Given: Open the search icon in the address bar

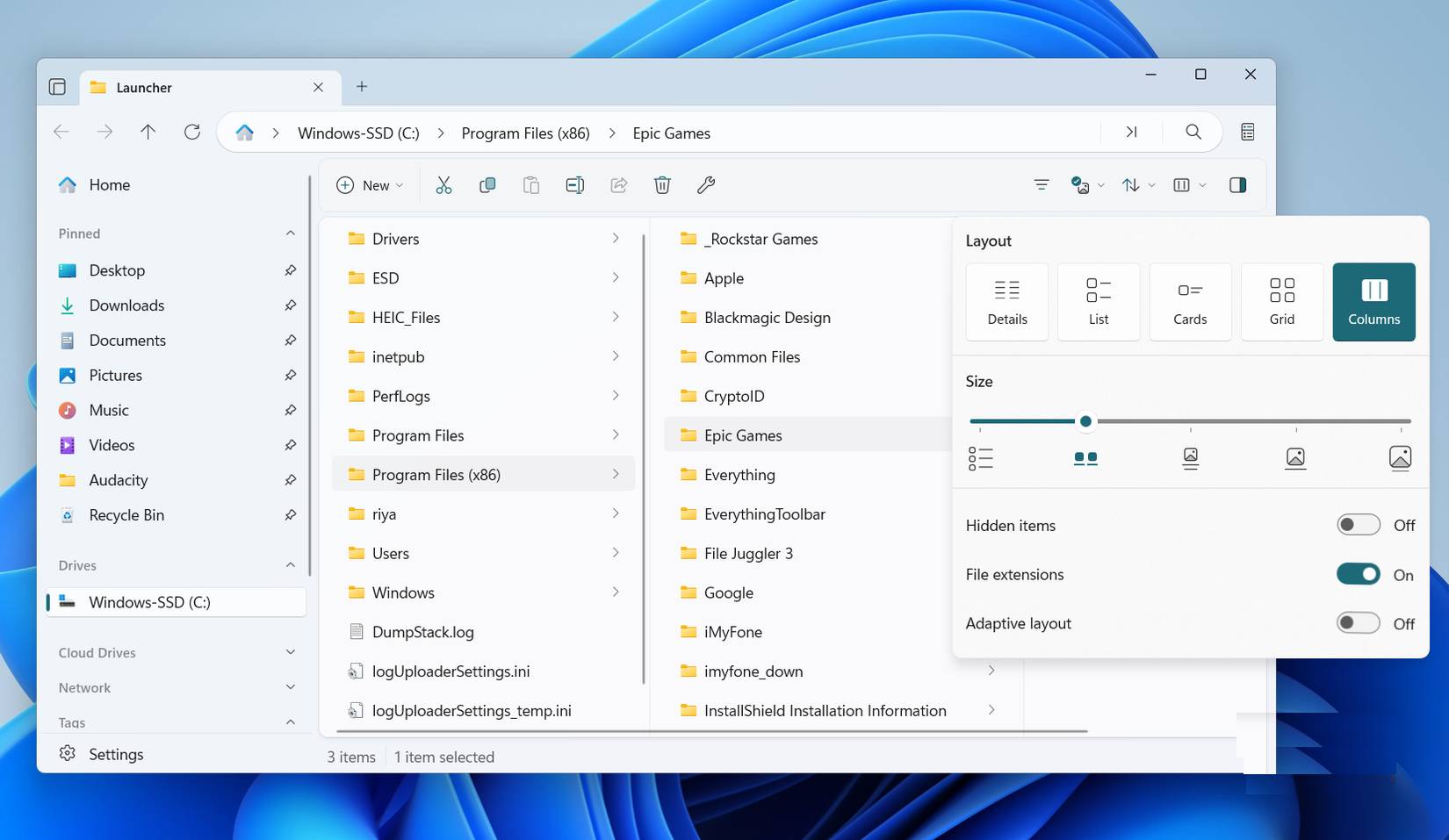Looking at the screenshot, I should click(x=1193, y=132).
